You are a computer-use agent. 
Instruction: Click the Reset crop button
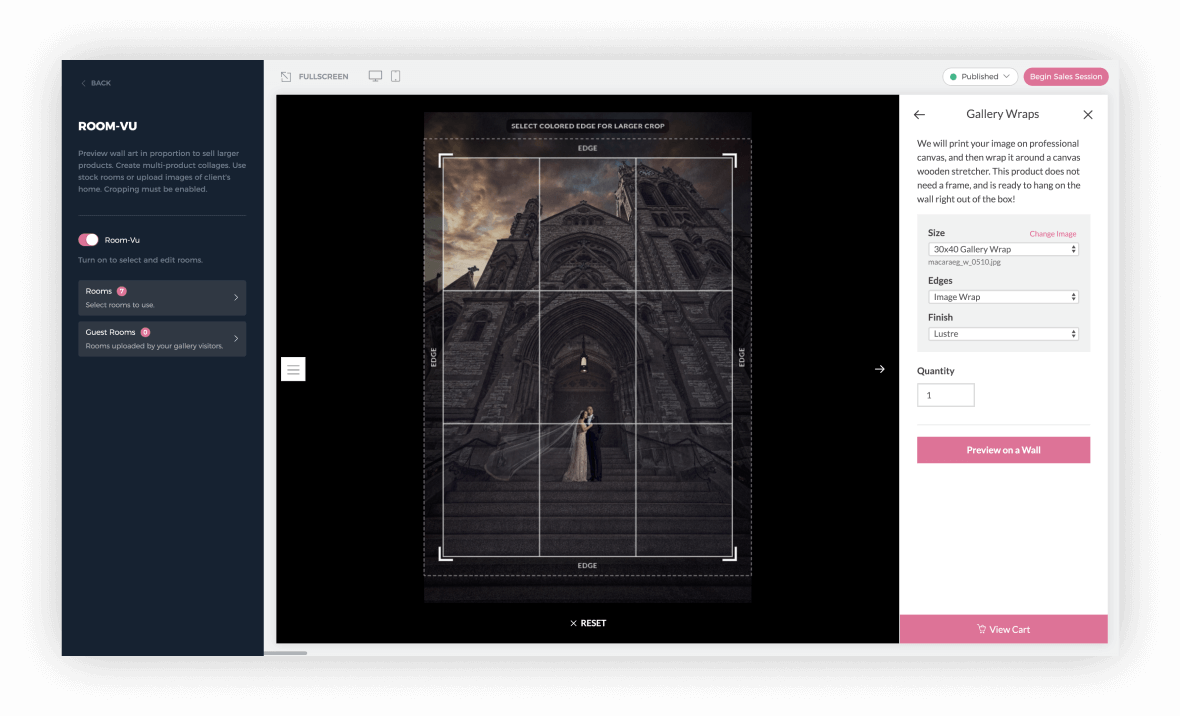pyautogui.click(x=588, y=623)
